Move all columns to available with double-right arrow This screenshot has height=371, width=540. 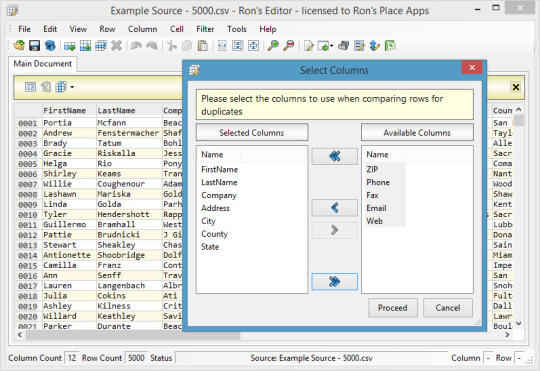pos(334,281)
